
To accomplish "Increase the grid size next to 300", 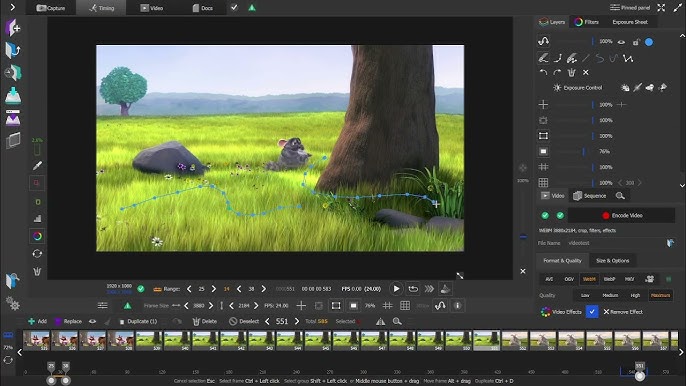I will (x=640, y=182).
